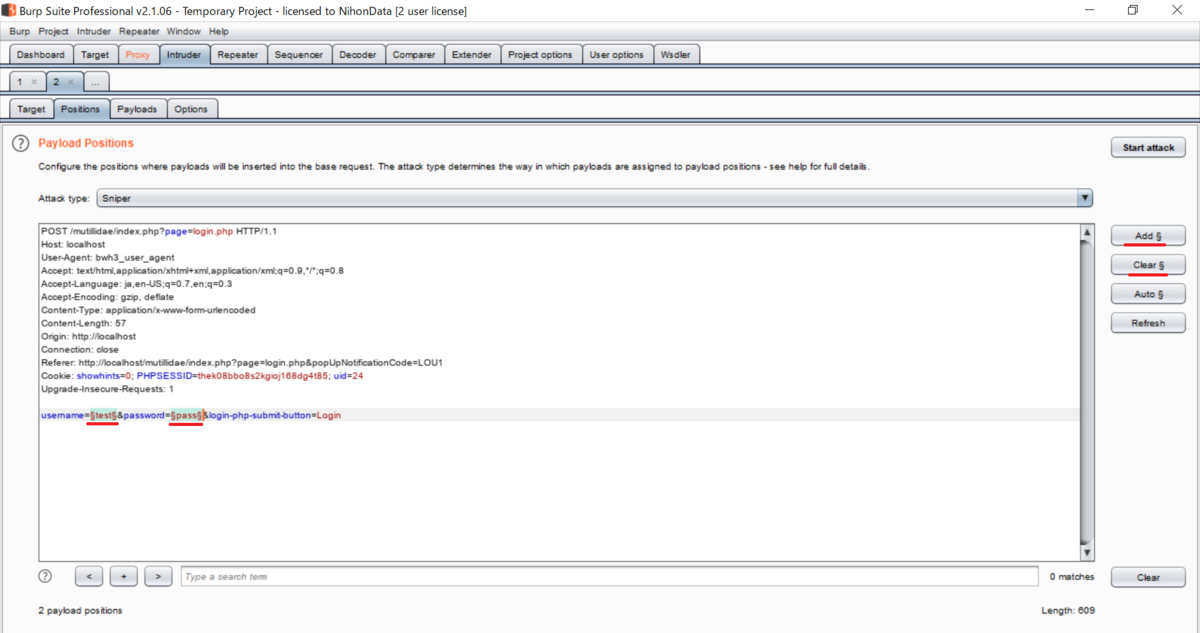Open the Window menu

(184, 32)
